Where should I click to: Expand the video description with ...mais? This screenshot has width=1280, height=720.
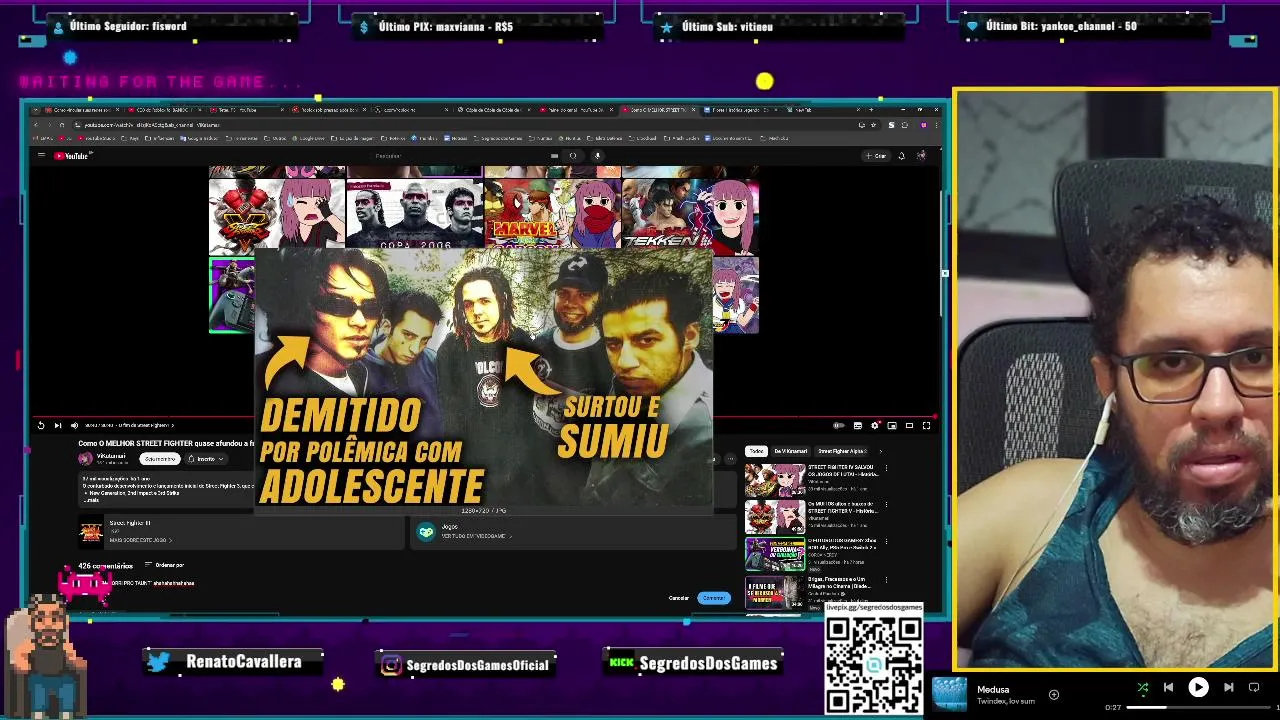[x=91, y=499]
